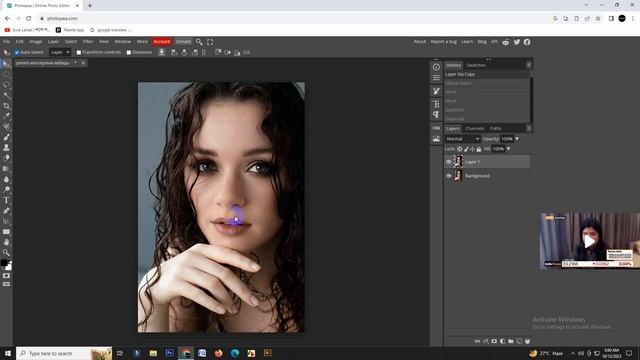Select the Type tool
The width and height of the screenshot is (640, 360).
tap(6, 200)
